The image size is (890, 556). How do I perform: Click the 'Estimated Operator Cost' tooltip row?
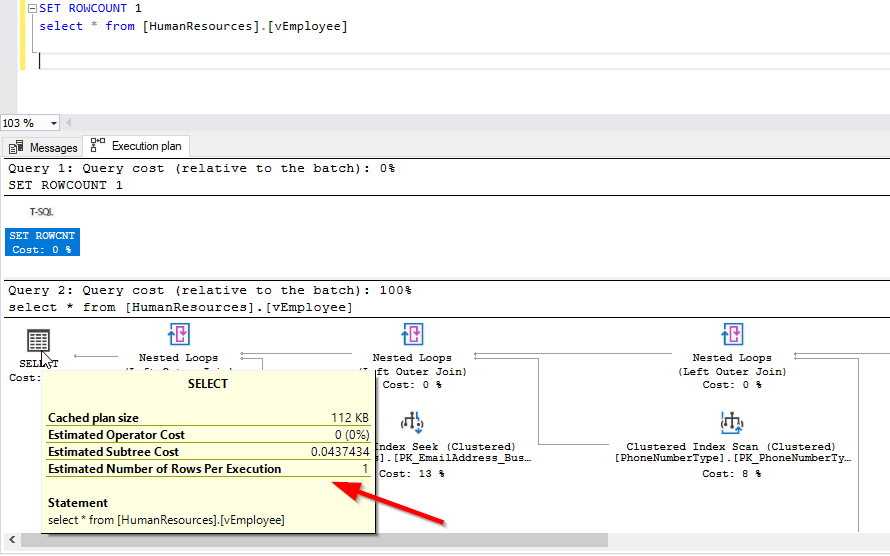click(208, 435)
